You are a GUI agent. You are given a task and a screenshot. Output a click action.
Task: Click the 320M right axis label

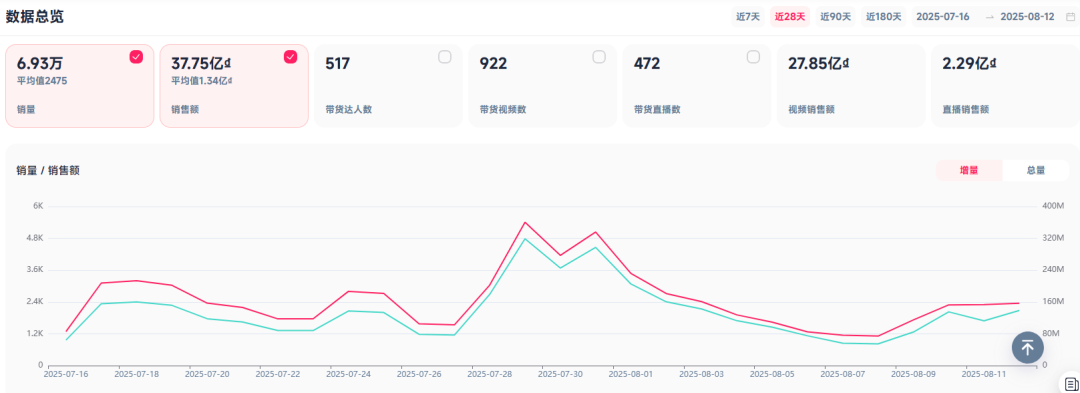(1054, 237)
